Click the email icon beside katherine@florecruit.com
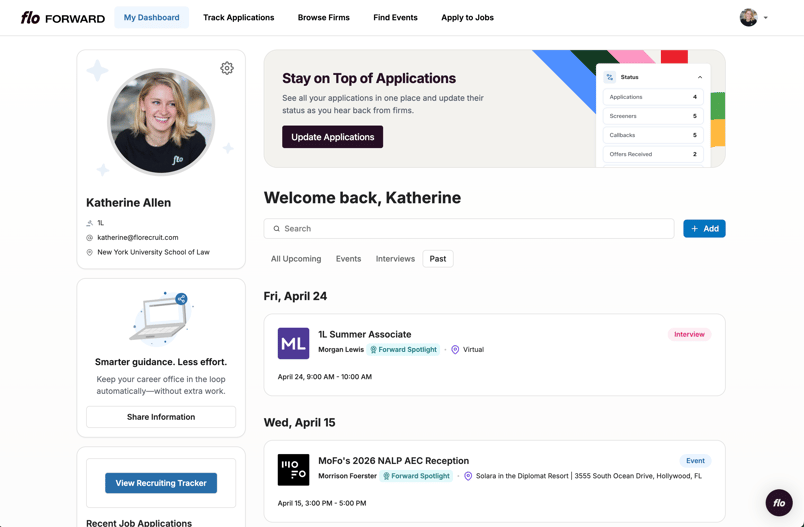 89,238
